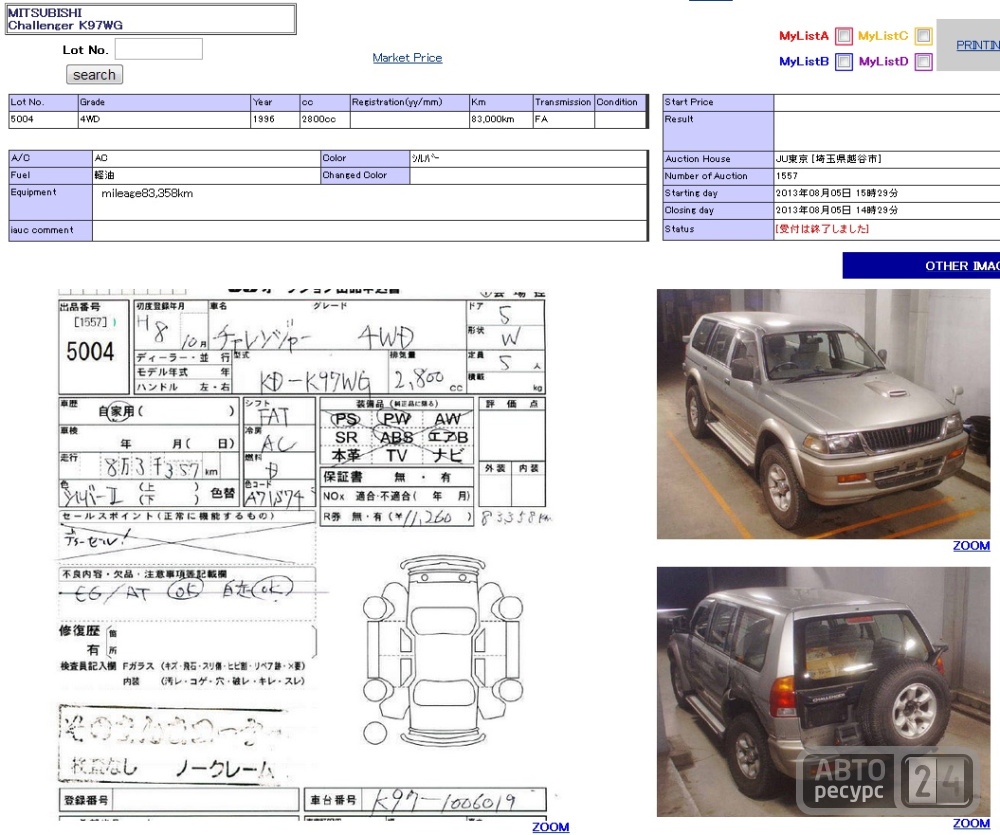Screen dimensions: 1000x835
Task: Select the starting day date value
Action: 837,193
